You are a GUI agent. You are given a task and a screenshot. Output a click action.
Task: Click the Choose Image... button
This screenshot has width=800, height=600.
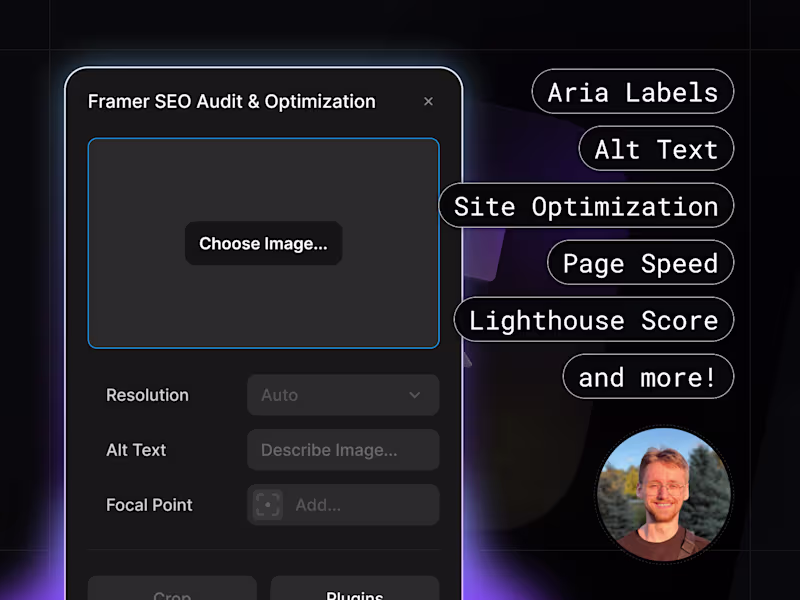263,243
